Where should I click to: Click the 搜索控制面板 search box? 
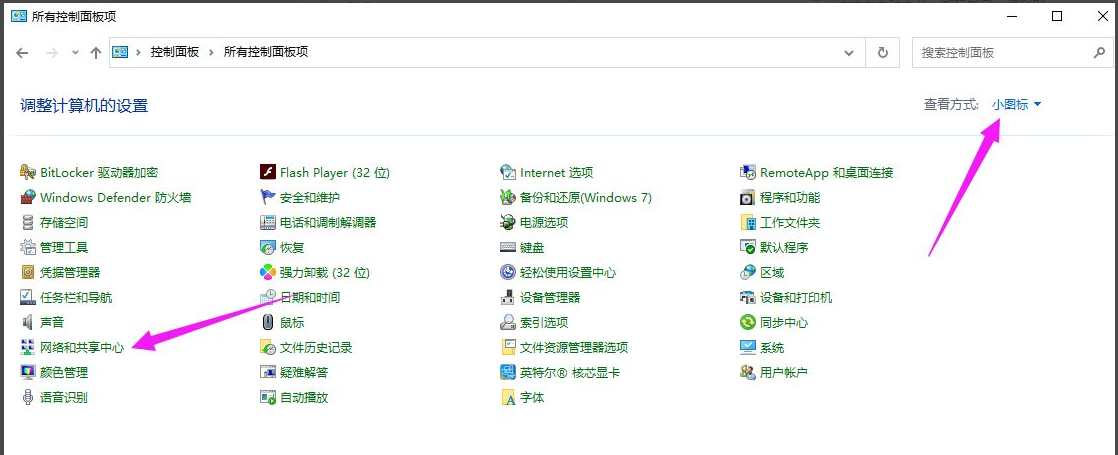[x=1000, y=52]
